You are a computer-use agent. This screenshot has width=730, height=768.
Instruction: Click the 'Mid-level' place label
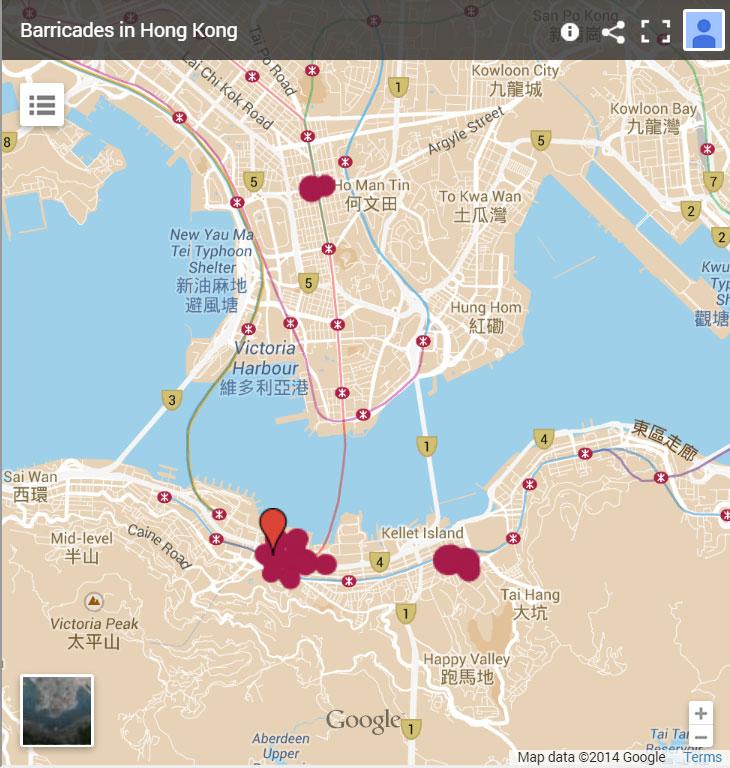point(82,538)
